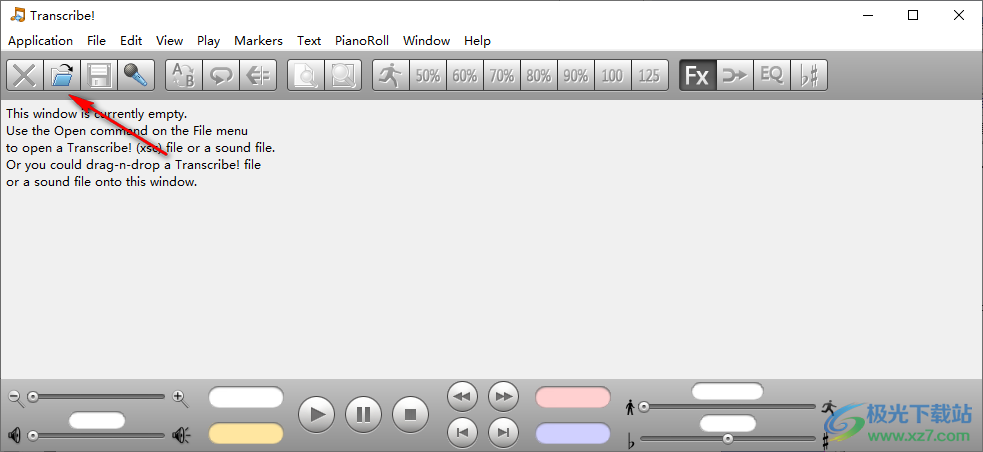Click the arrow-with-lines icon beside the loop button

(258, 76)
